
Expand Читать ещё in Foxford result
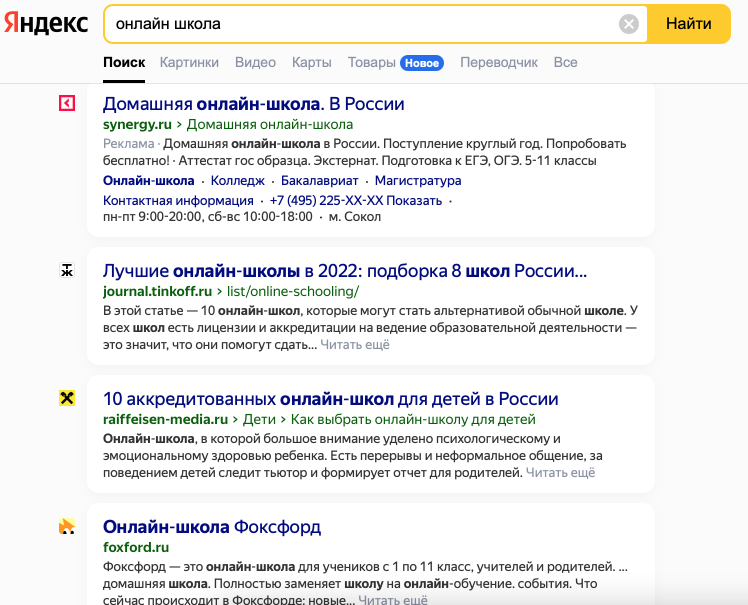pos(393,600)
